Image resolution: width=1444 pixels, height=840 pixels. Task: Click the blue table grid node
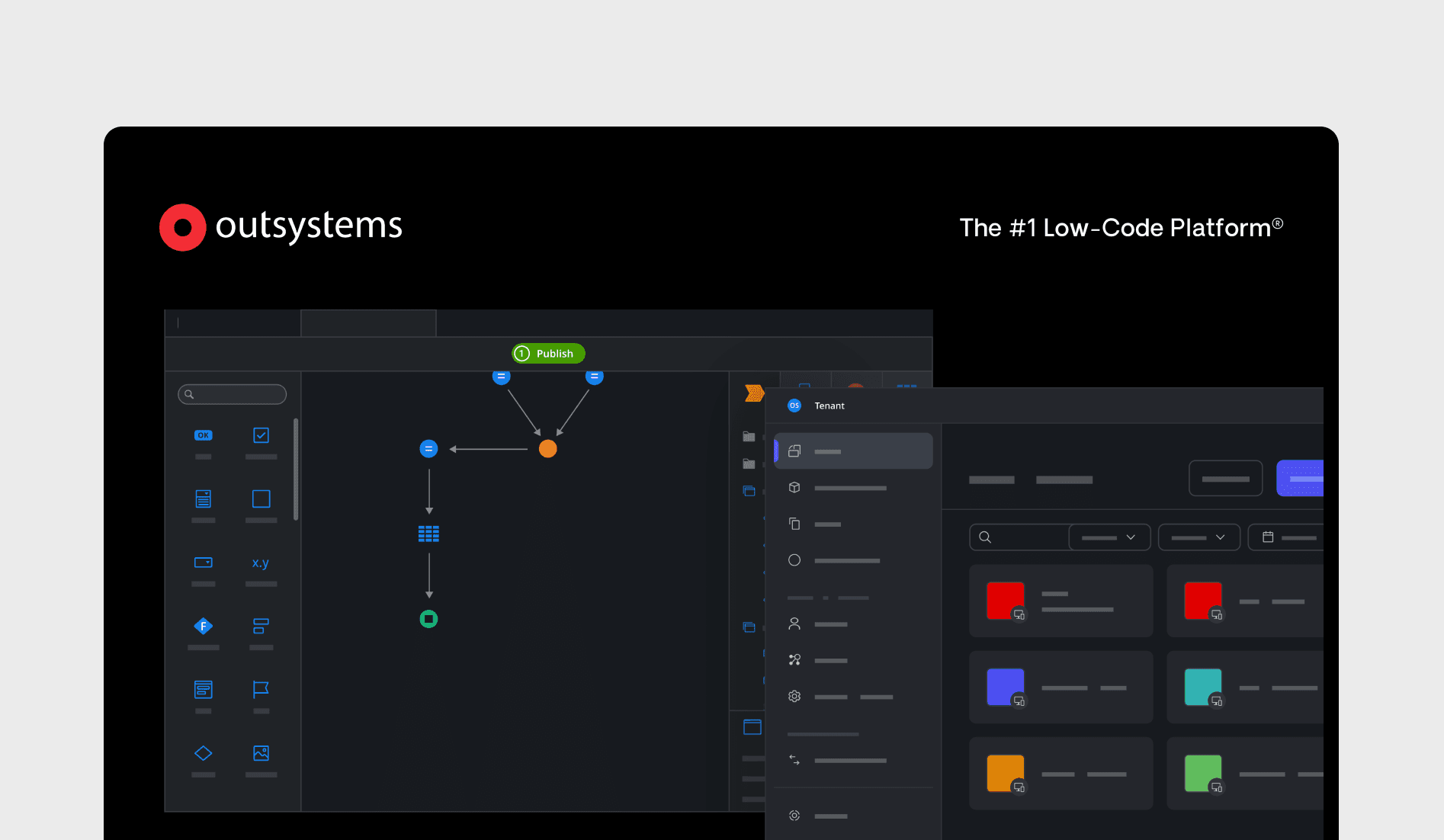[428, 534]
